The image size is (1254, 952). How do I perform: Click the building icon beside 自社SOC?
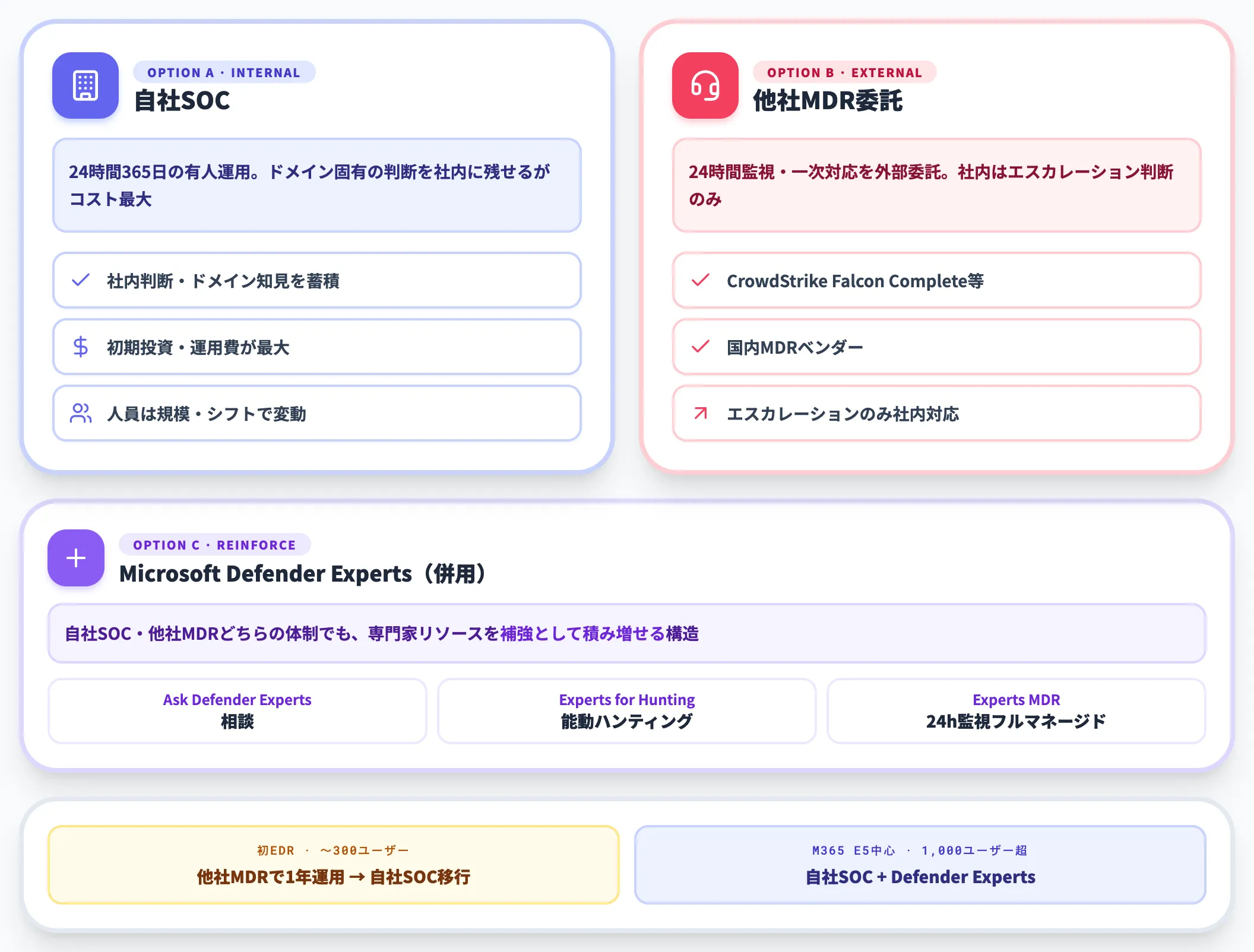pos(85,85)
